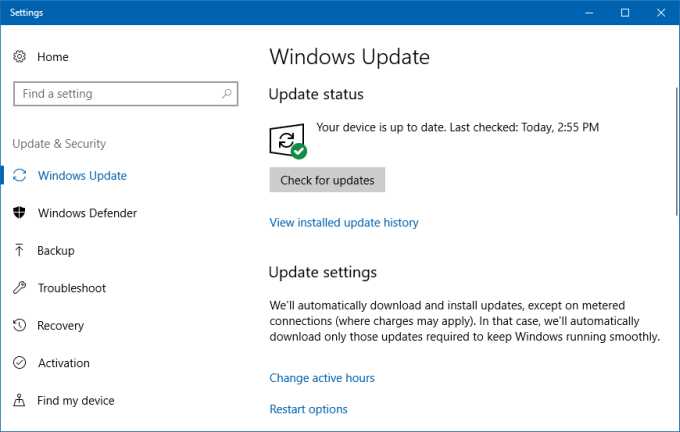Click the Windows Defender shield icon
Viewport: 680px width, 432px height.
19,213
